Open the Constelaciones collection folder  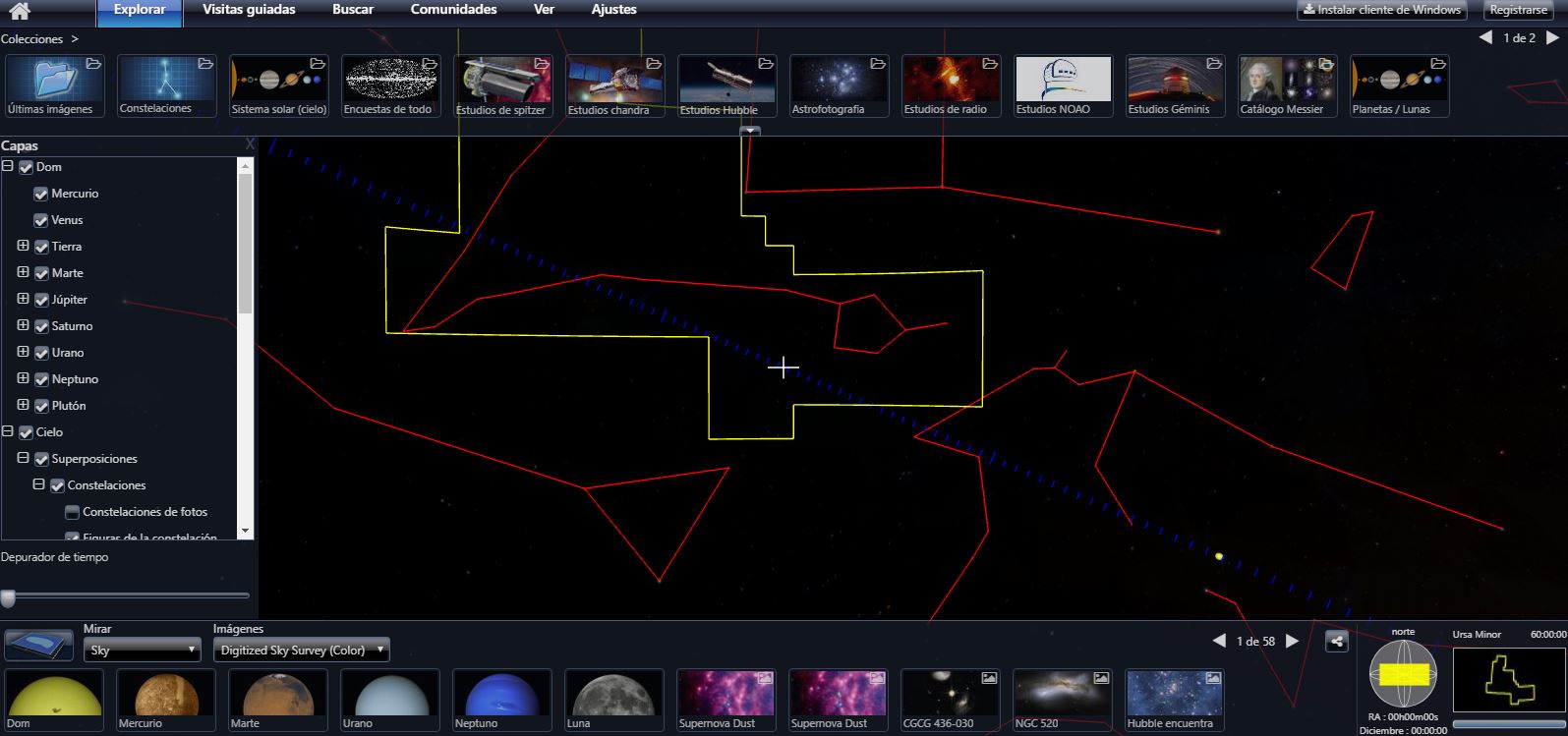pos(166,85)
